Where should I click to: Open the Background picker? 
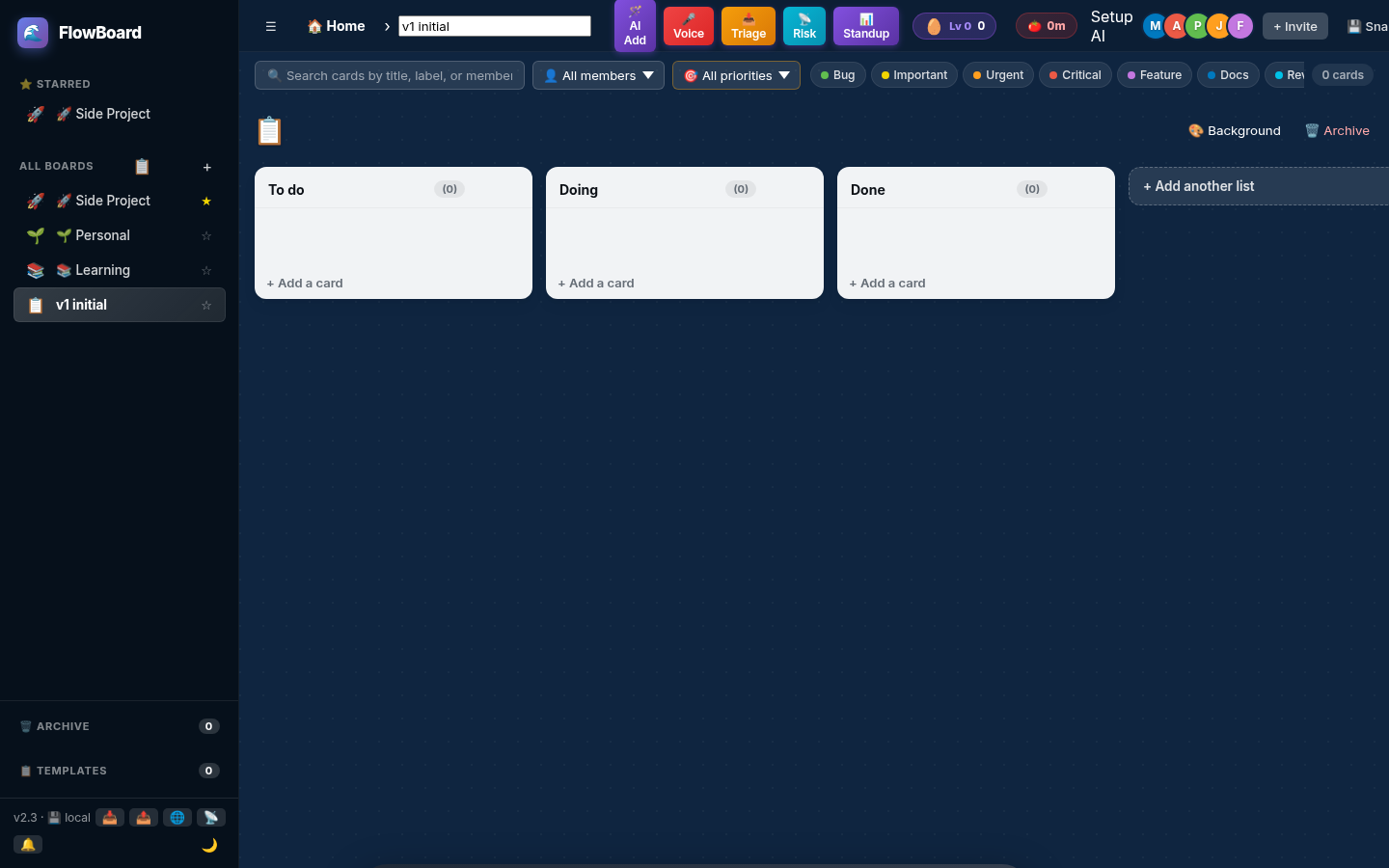(x=1235, y=131)
